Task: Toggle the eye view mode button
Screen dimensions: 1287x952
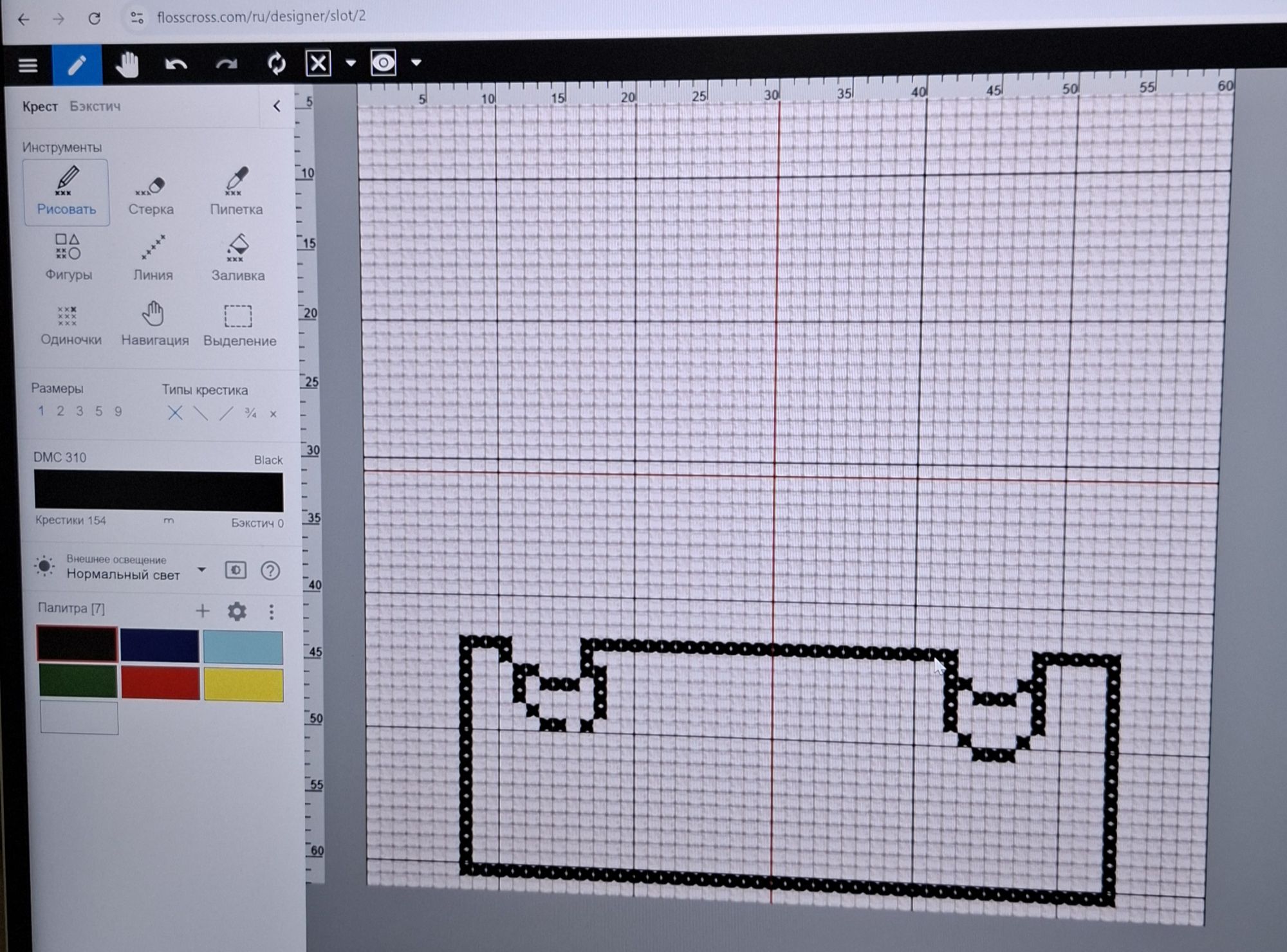Action: tap(384, 63)
